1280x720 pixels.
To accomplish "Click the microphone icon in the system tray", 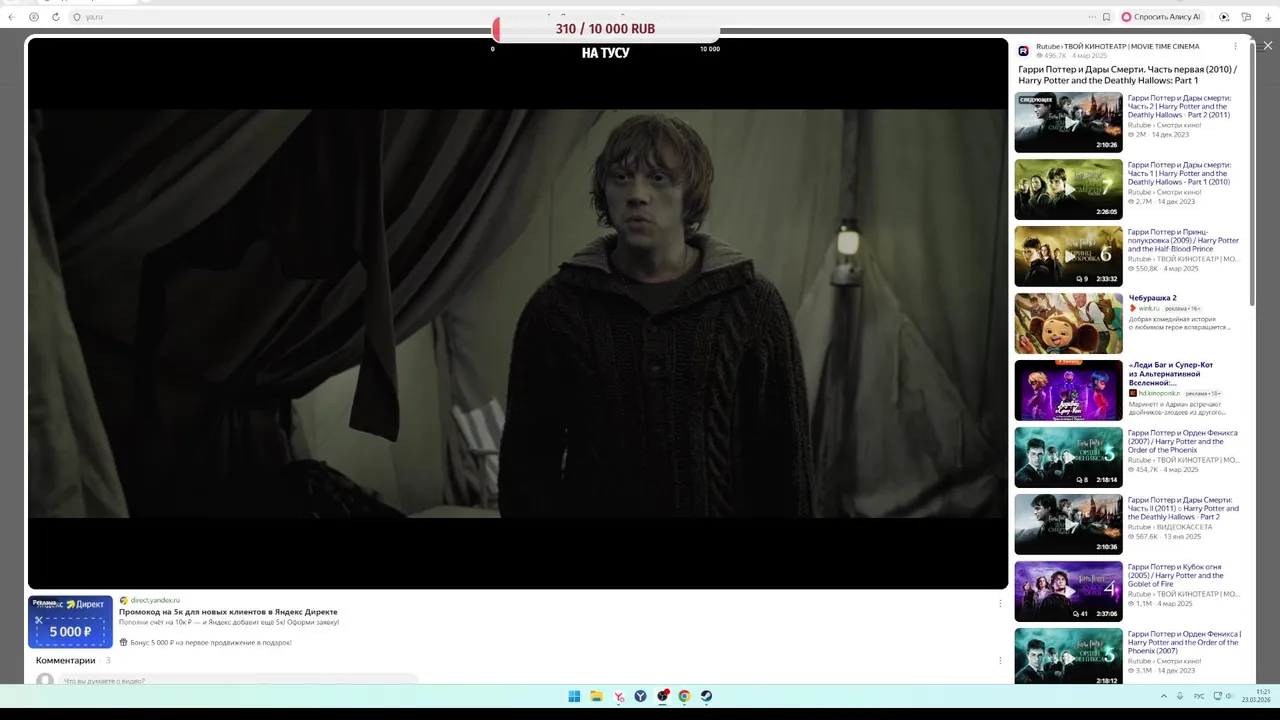I will (x=1180, y=696).
